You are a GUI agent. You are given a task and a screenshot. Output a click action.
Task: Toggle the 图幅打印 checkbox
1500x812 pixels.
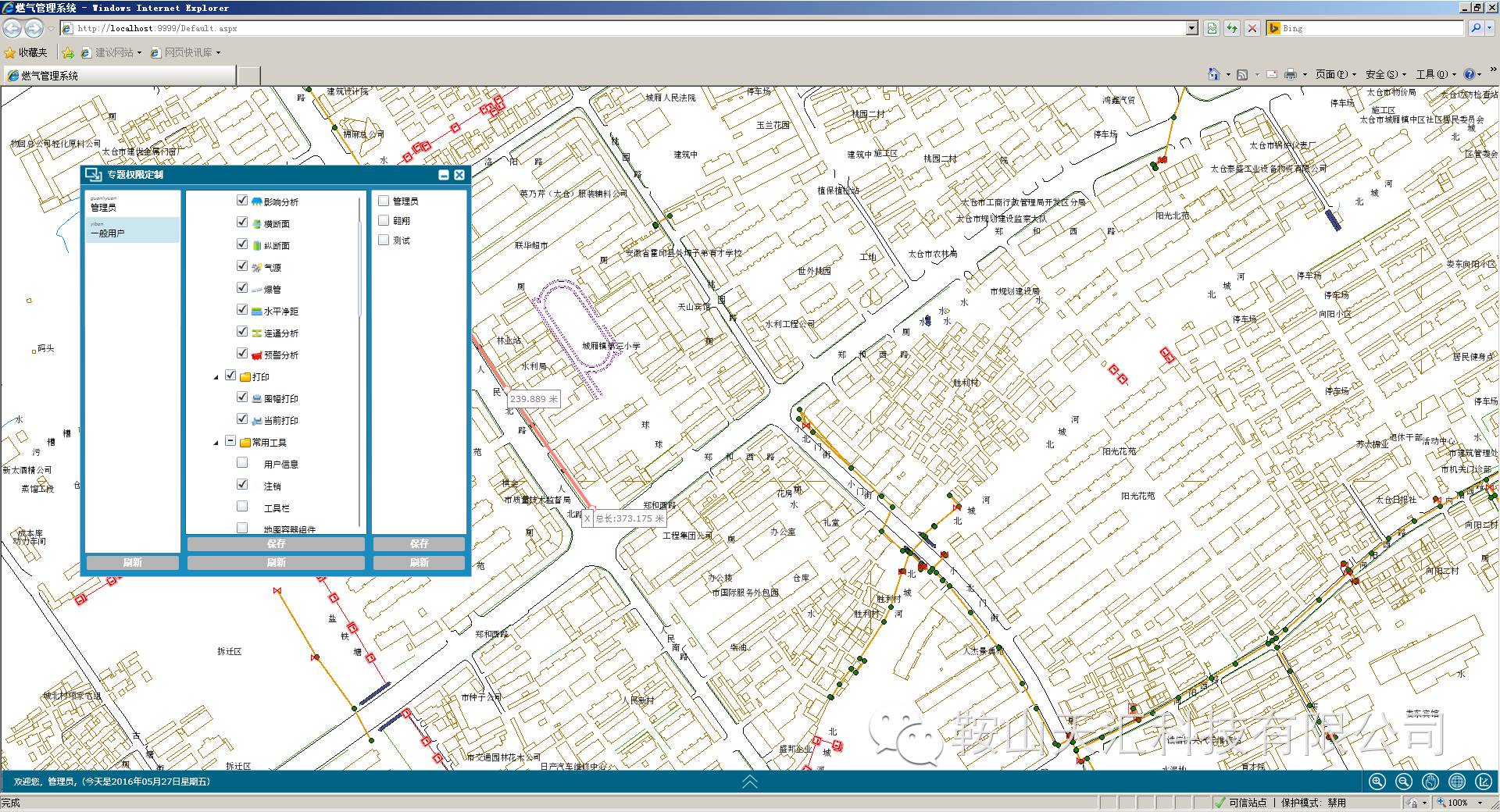tap(242, 397)
